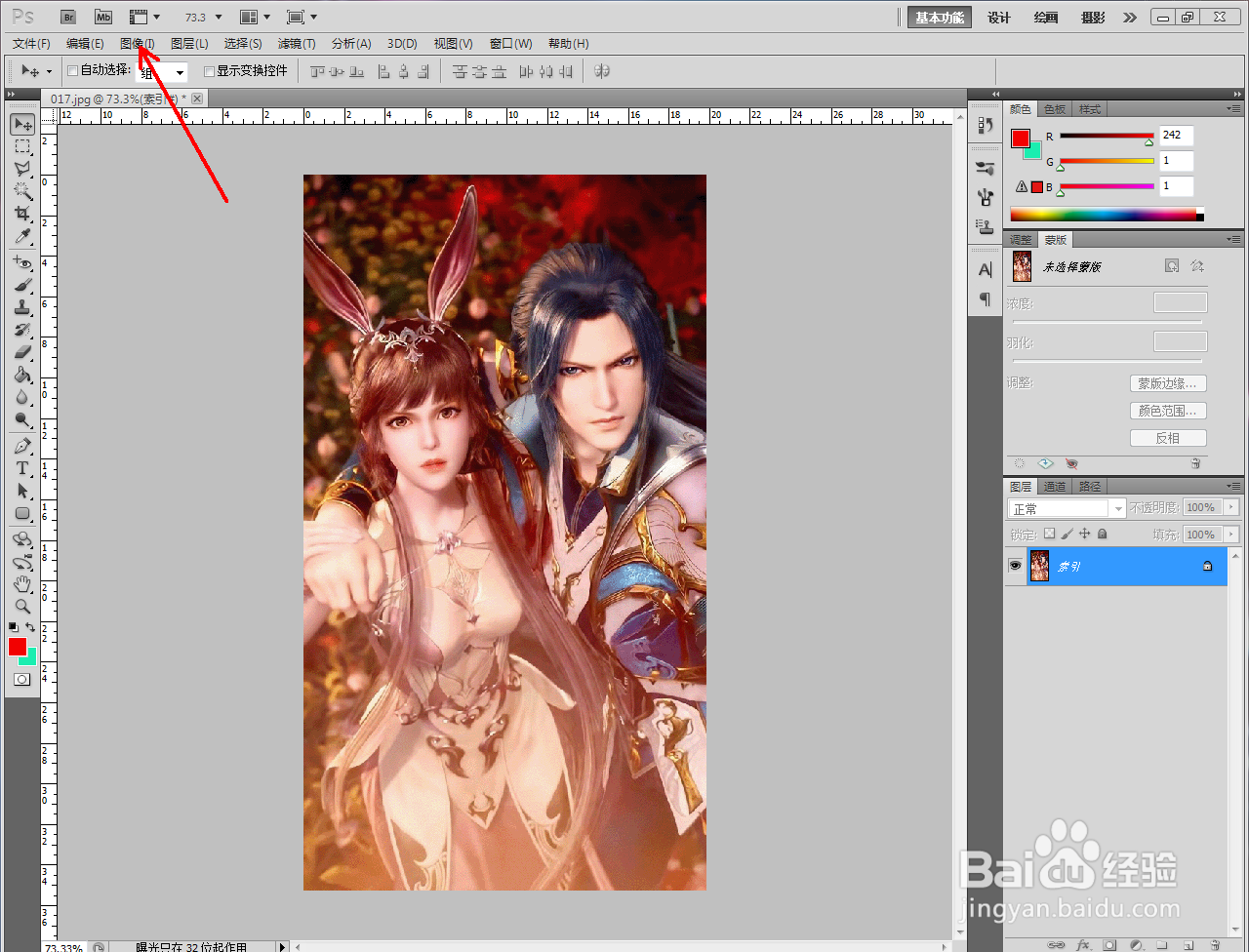Toggle lock position

[1084, 535]
